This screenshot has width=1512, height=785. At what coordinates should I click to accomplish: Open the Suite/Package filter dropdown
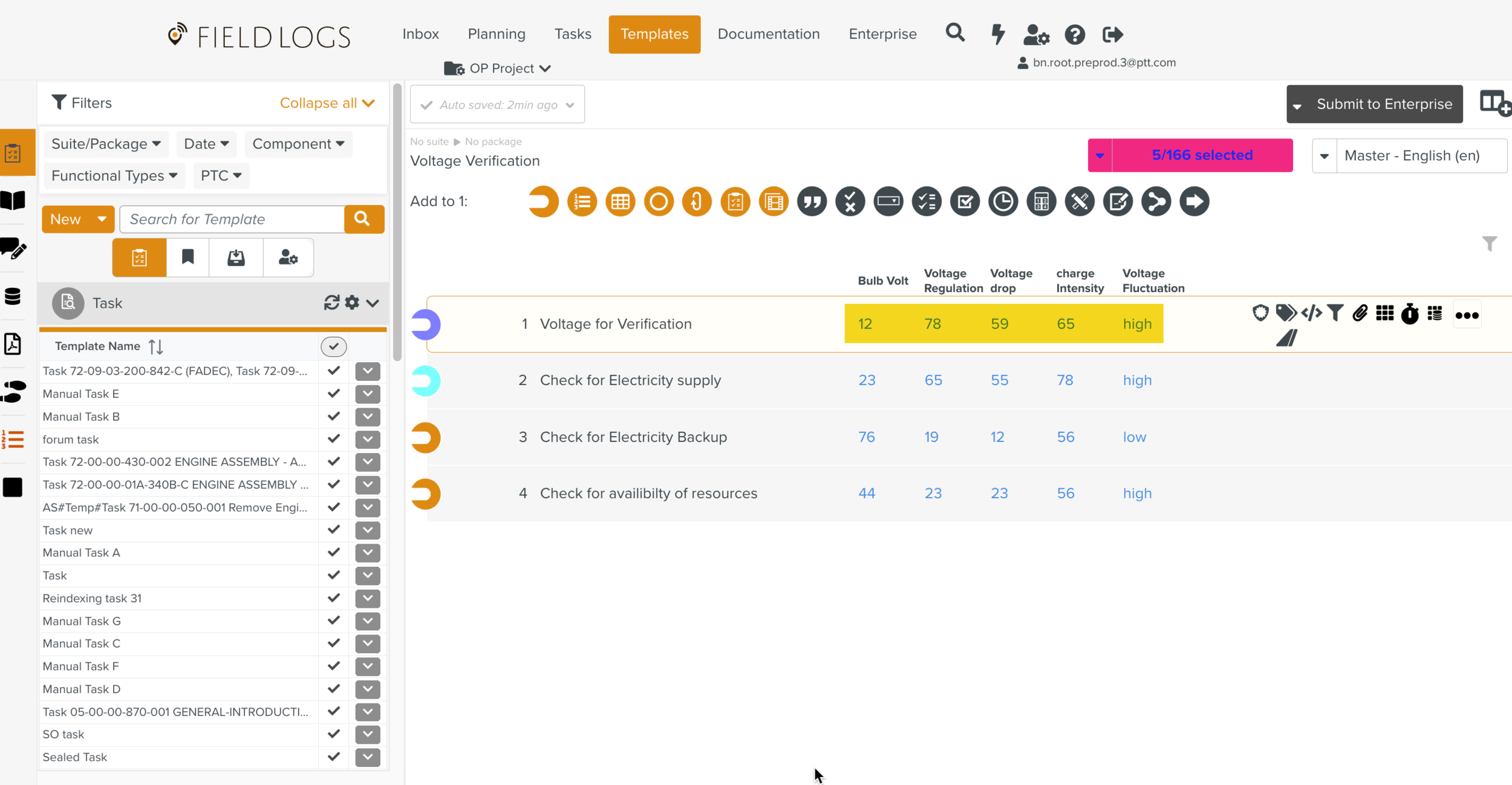pos(106,144)
